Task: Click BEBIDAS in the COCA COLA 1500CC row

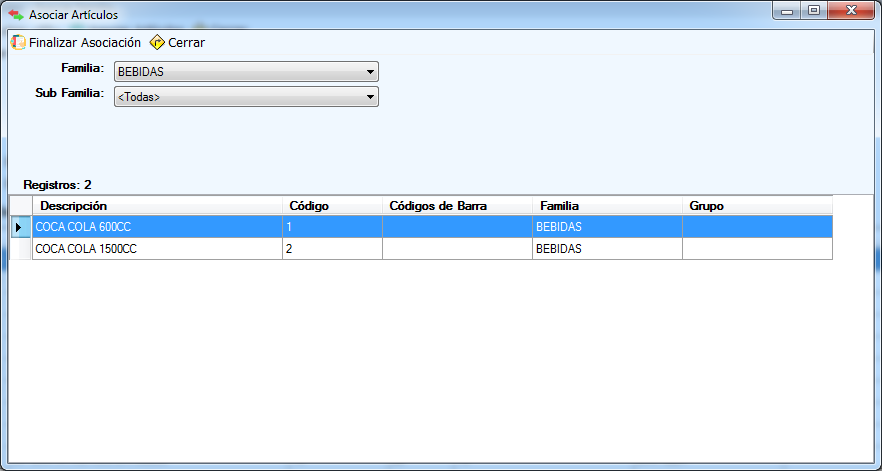Action: point(608,249)
